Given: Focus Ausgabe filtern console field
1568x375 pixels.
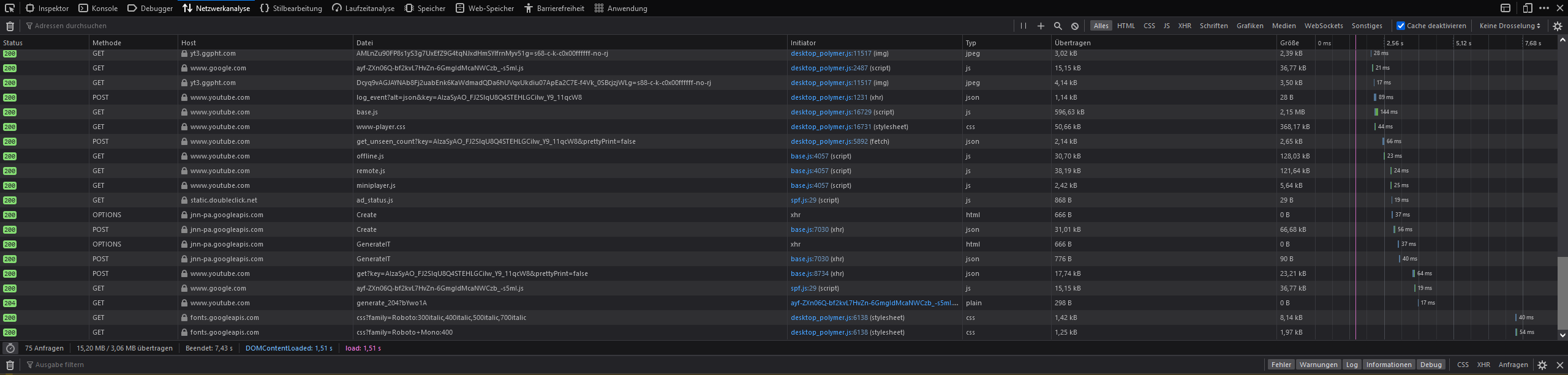Looking at the screenshot, I should click(x=643, y=365).
